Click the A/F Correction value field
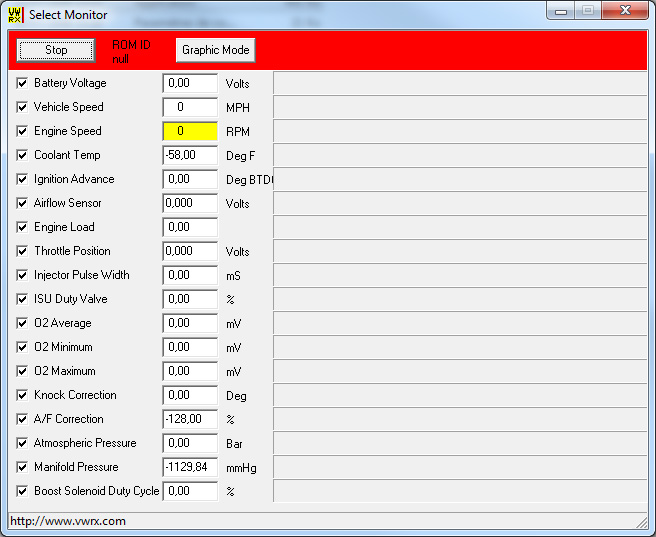Viewport: 656px width, 537px height. point(190,419)
